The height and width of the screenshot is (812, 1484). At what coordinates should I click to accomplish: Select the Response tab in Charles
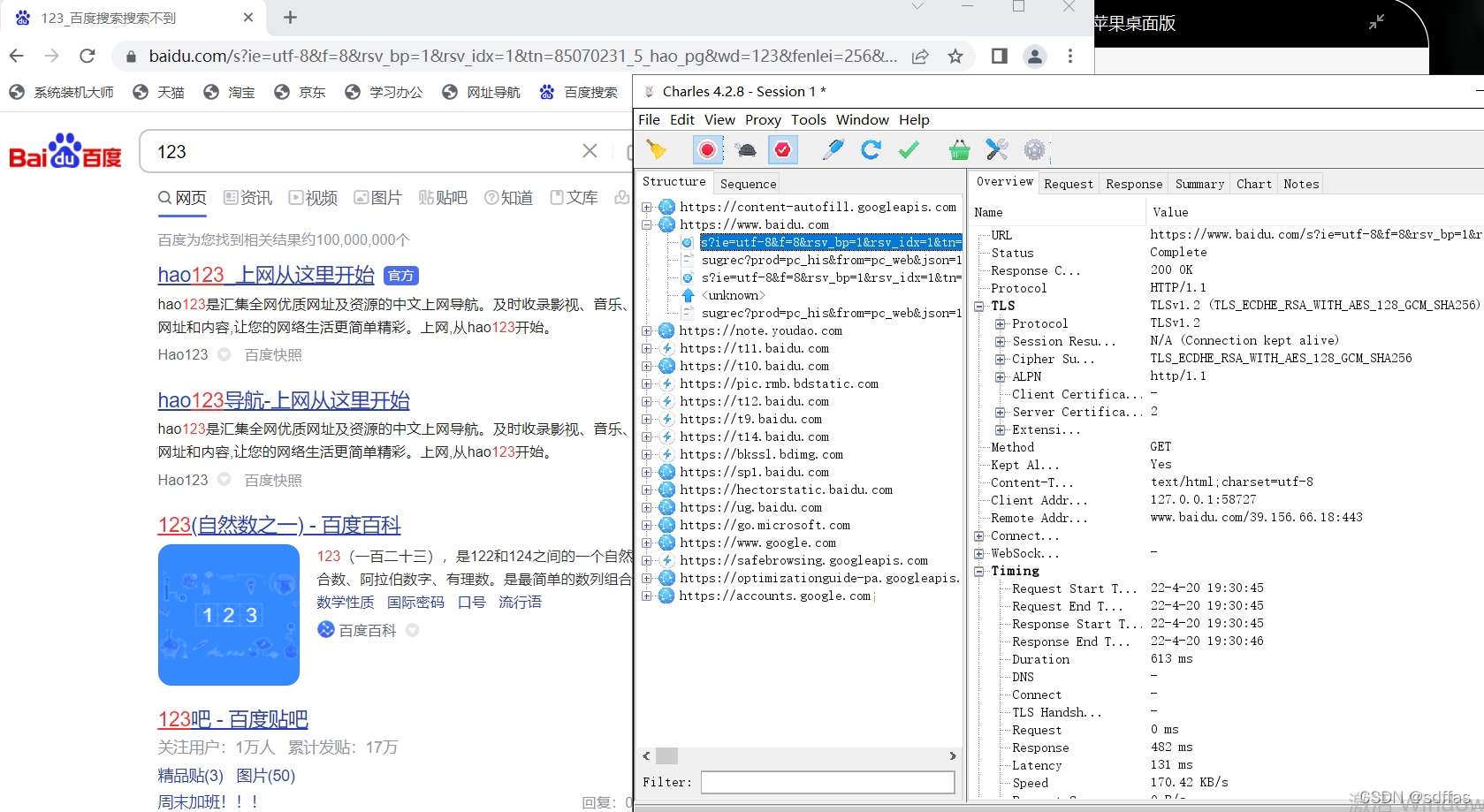click(x=1134, y=184)
